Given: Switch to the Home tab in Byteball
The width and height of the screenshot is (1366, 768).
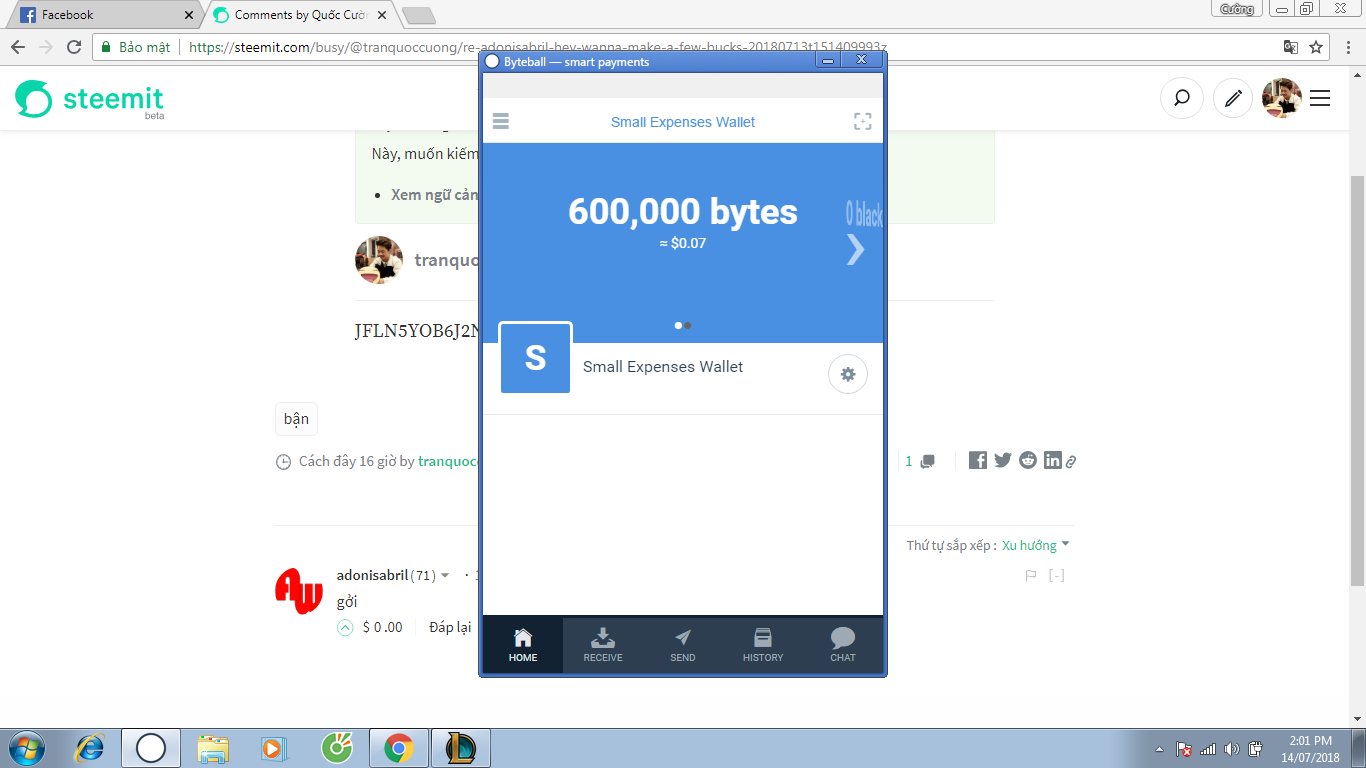Looking at the screenshot, I should pyautogui.click(x=523, y=645).
